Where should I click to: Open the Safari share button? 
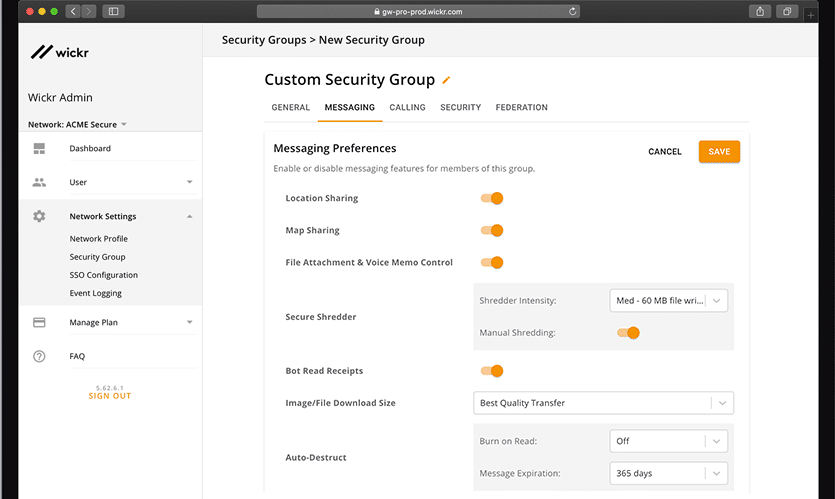(x=760, y=11)
